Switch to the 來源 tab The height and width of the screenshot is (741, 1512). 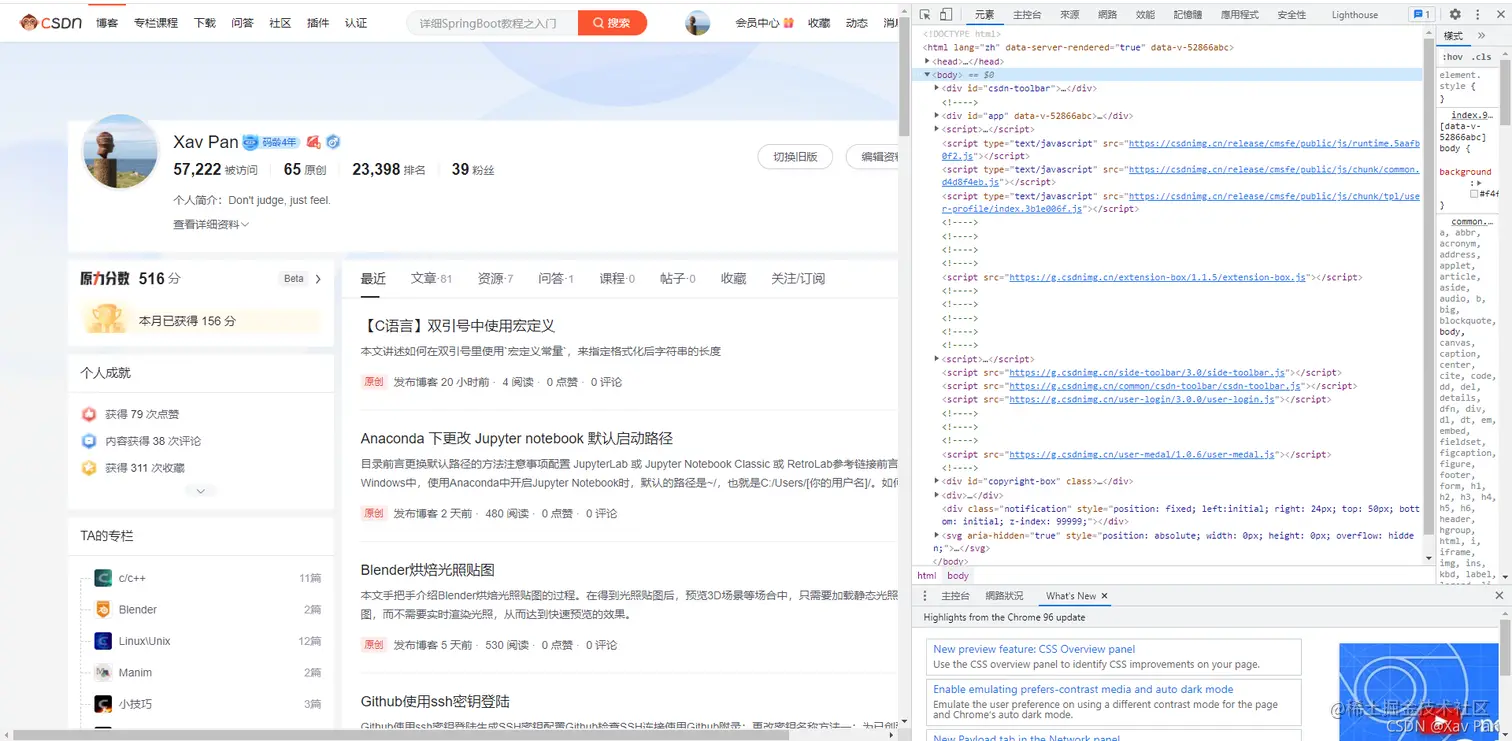pos(1070,15)
